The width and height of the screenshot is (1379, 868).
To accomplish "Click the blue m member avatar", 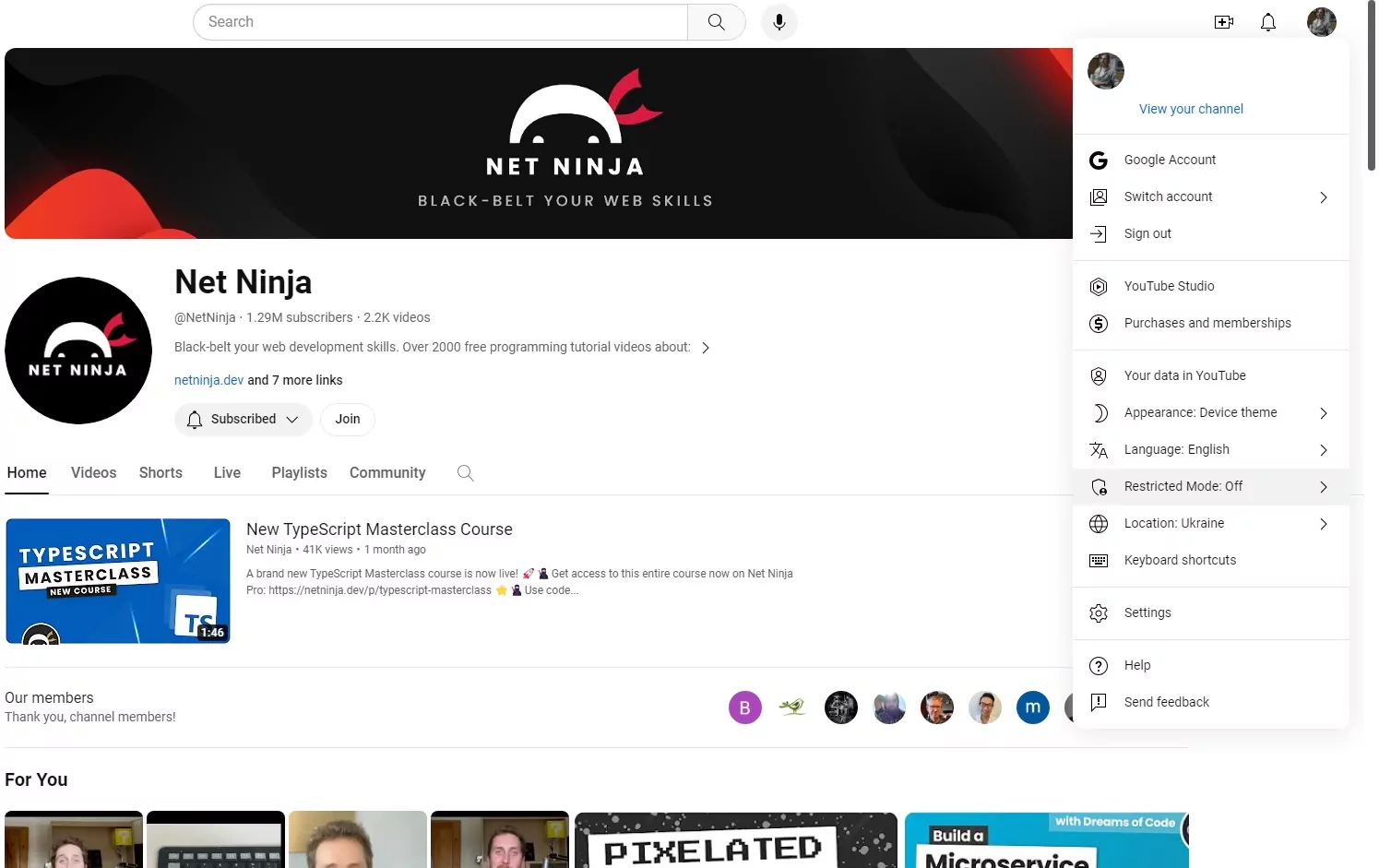I will pyautogui.click(x=1033, y=707).
